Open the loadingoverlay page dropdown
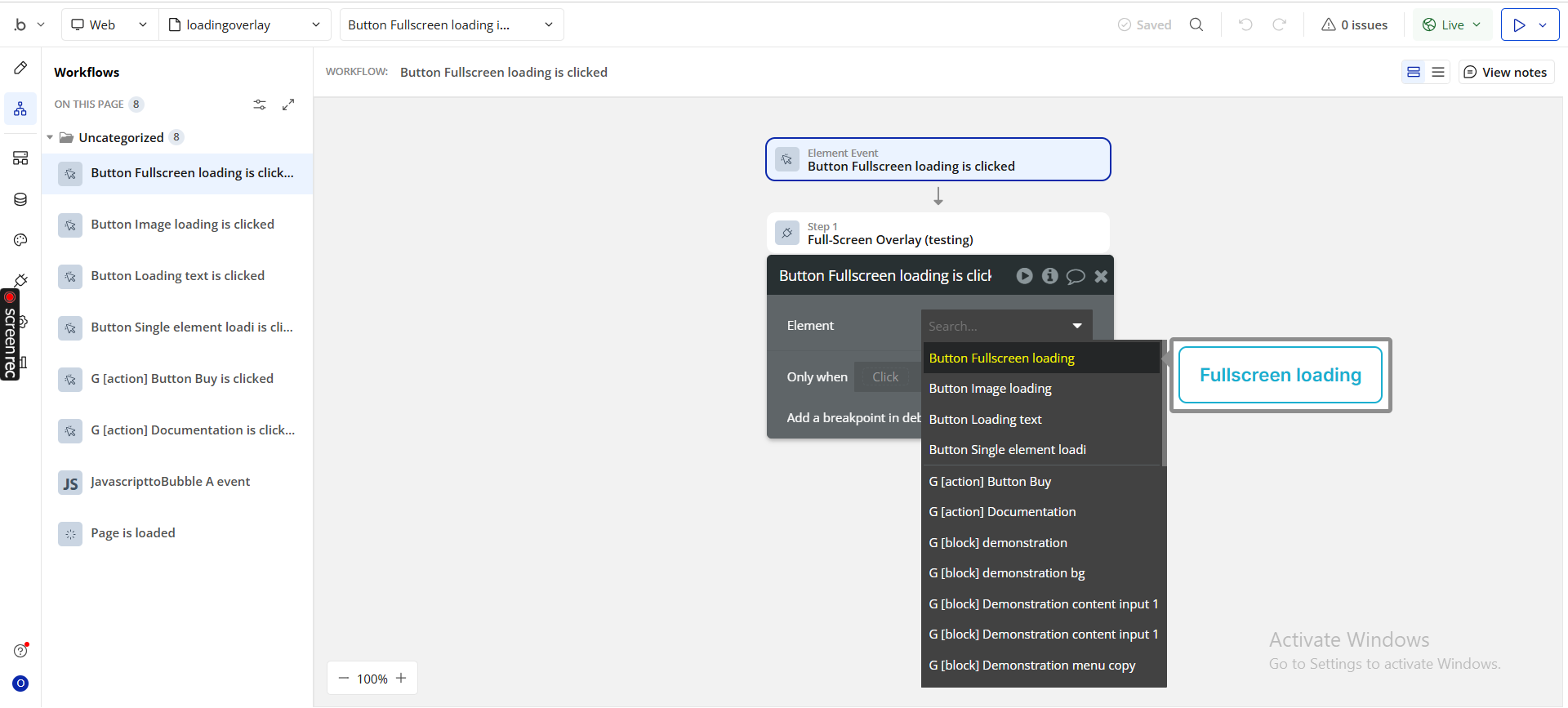Image resolution: width=1568 pixels, height=708 pixels. [x=244, y=24]
